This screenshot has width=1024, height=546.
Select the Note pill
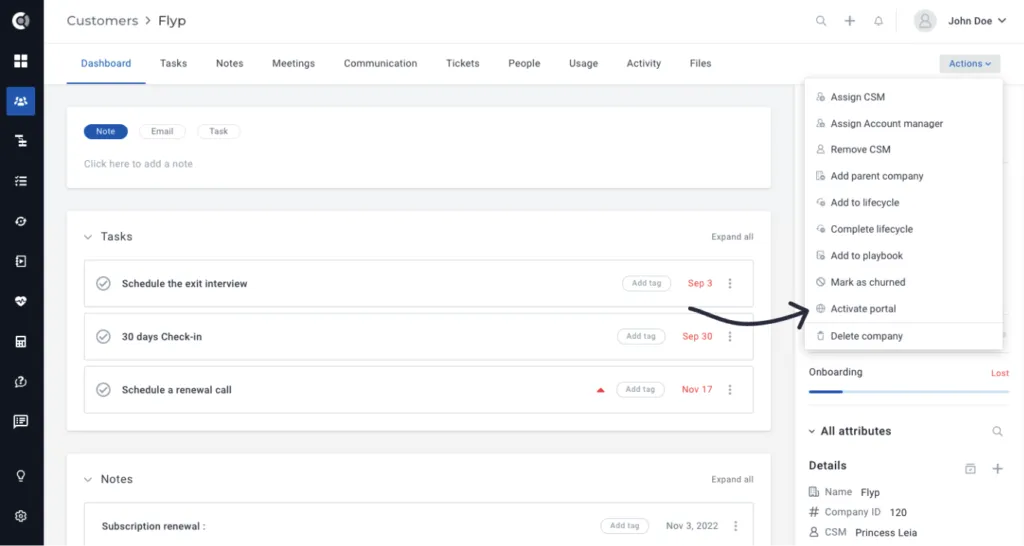(x=106, y=131)
